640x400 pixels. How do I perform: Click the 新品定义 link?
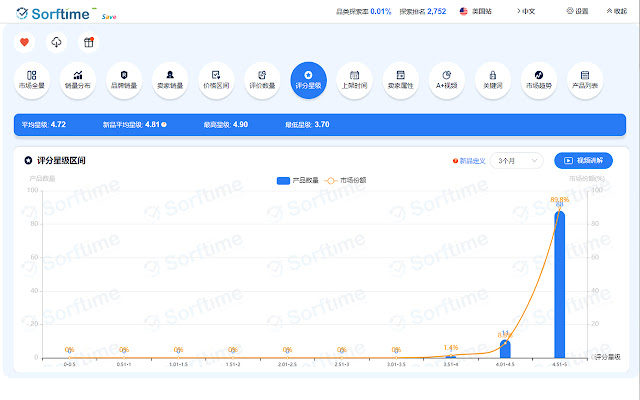click(469, 160)
